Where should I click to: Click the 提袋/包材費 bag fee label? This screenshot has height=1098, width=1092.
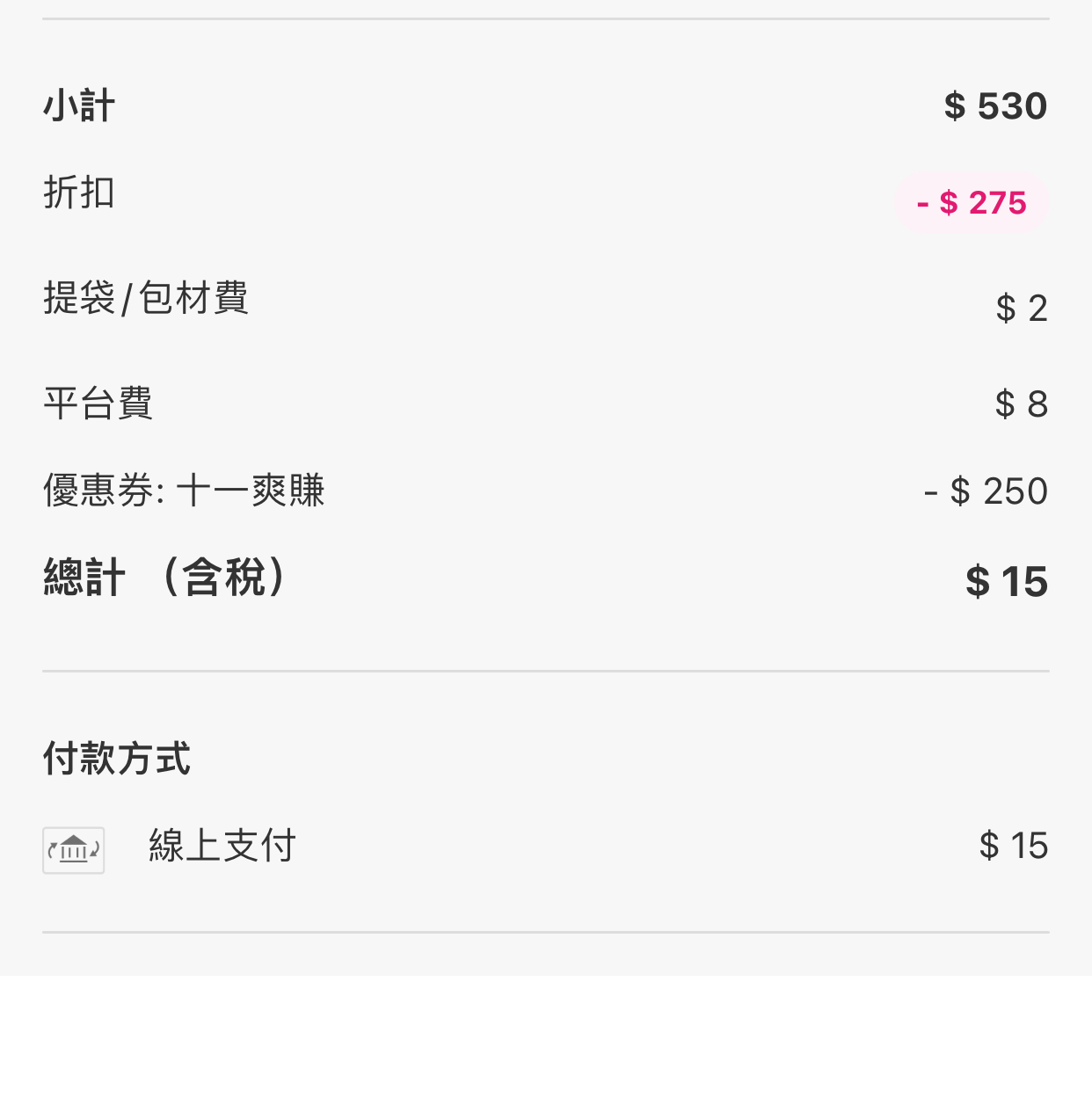tap(146, 298)
